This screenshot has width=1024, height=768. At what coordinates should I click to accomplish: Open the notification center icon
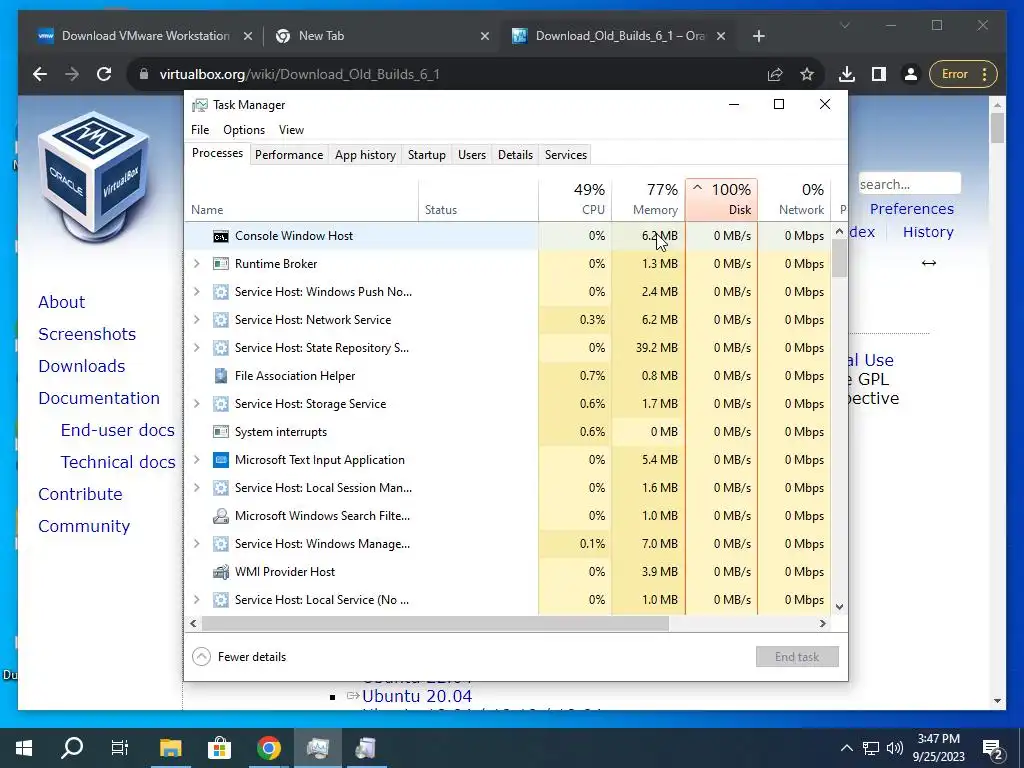point(993,748)
